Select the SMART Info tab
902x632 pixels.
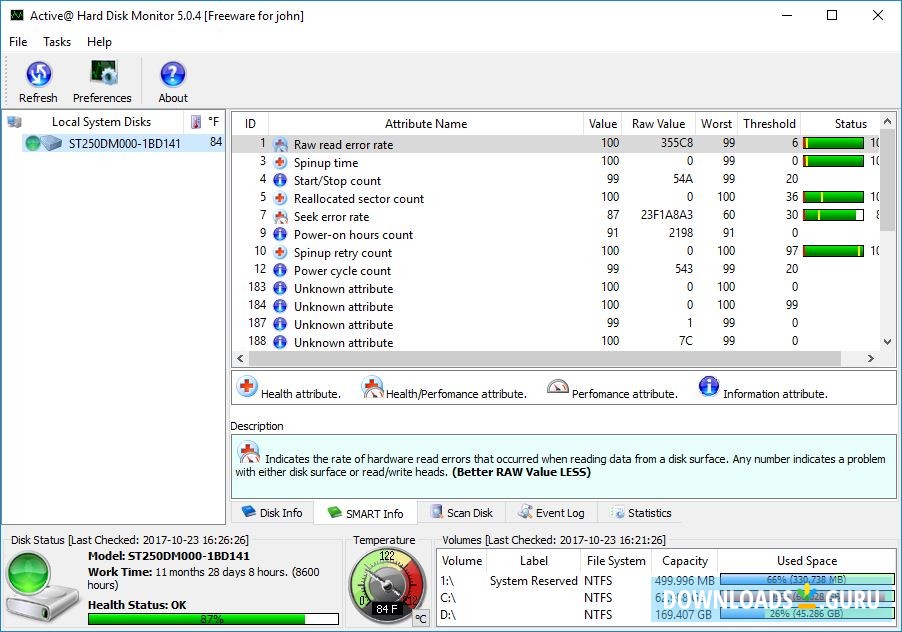click(x=365, y=513)
